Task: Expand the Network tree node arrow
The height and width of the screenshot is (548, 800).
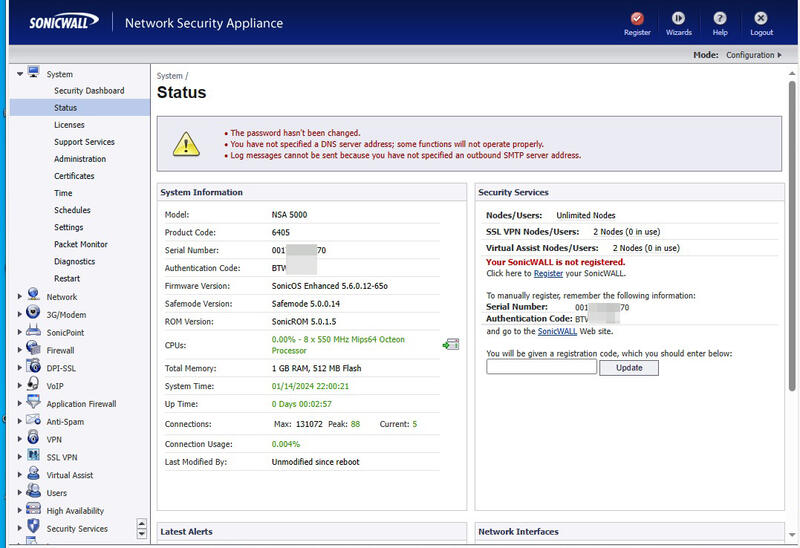Action: coord(19,297)
